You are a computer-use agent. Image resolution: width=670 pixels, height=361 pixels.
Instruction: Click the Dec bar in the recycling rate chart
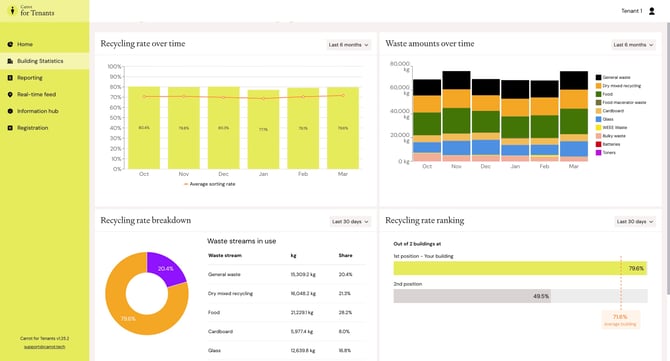point(223,128)
